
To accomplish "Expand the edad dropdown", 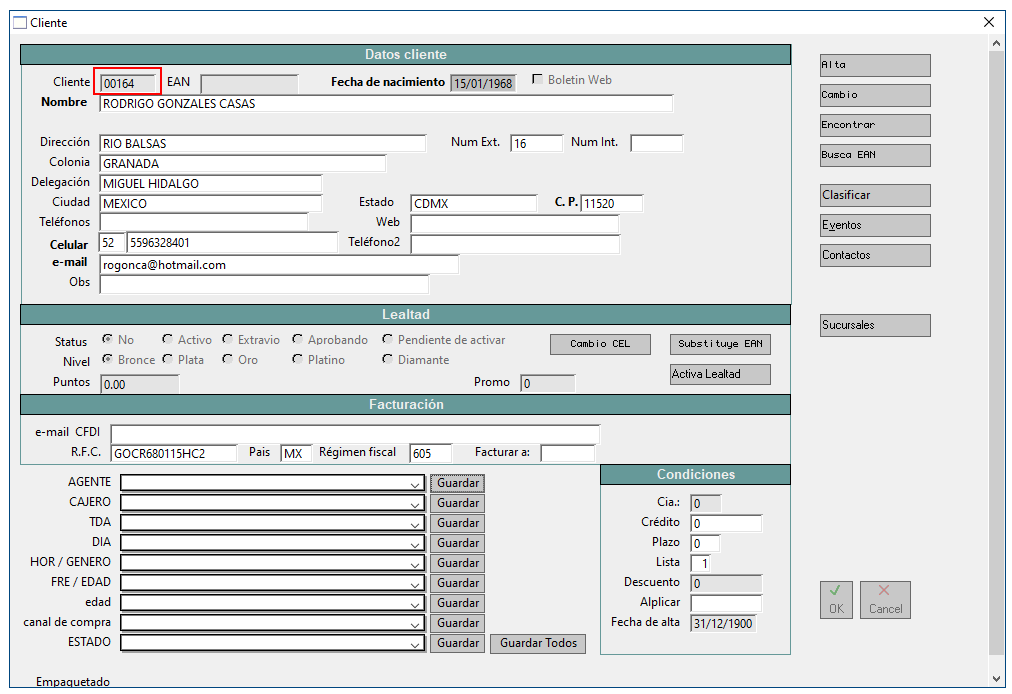I will [415, 604].
